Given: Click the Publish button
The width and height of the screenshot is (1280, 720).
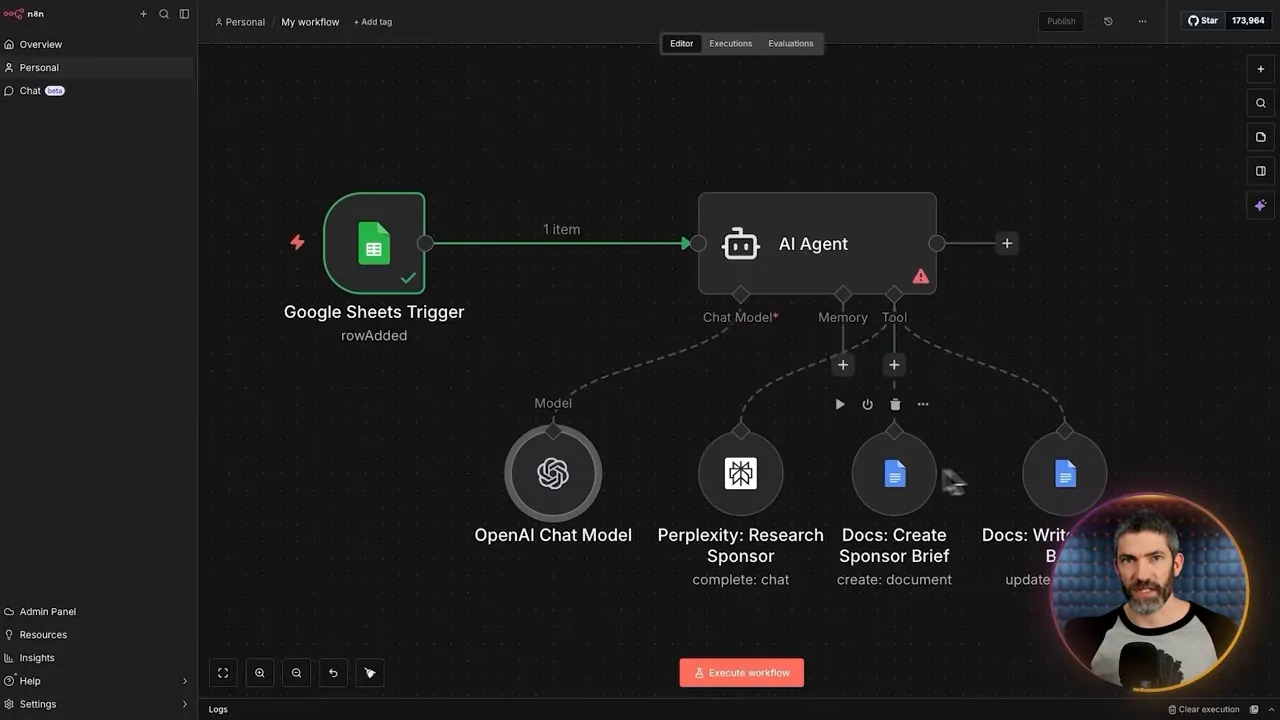Looking at the screenshot, I should 1061,21.
